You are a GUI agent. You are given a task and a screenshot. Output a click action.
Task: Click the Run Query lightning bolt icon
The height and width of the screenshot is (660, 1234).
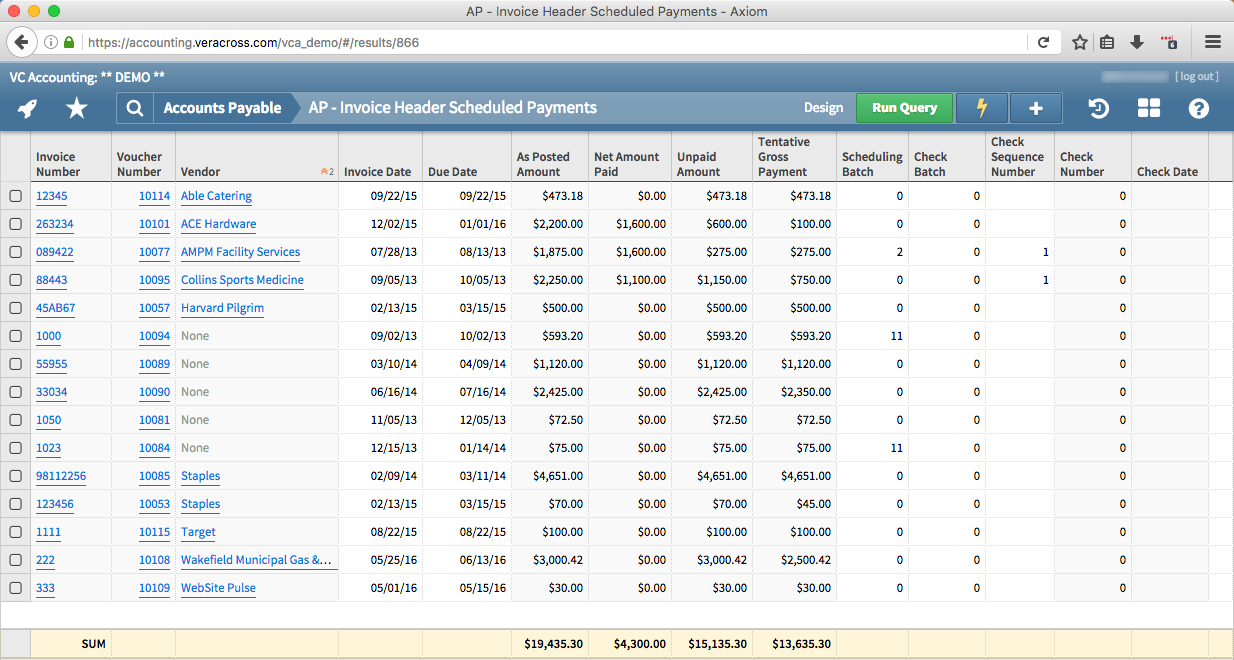click(x=982, y=107)
